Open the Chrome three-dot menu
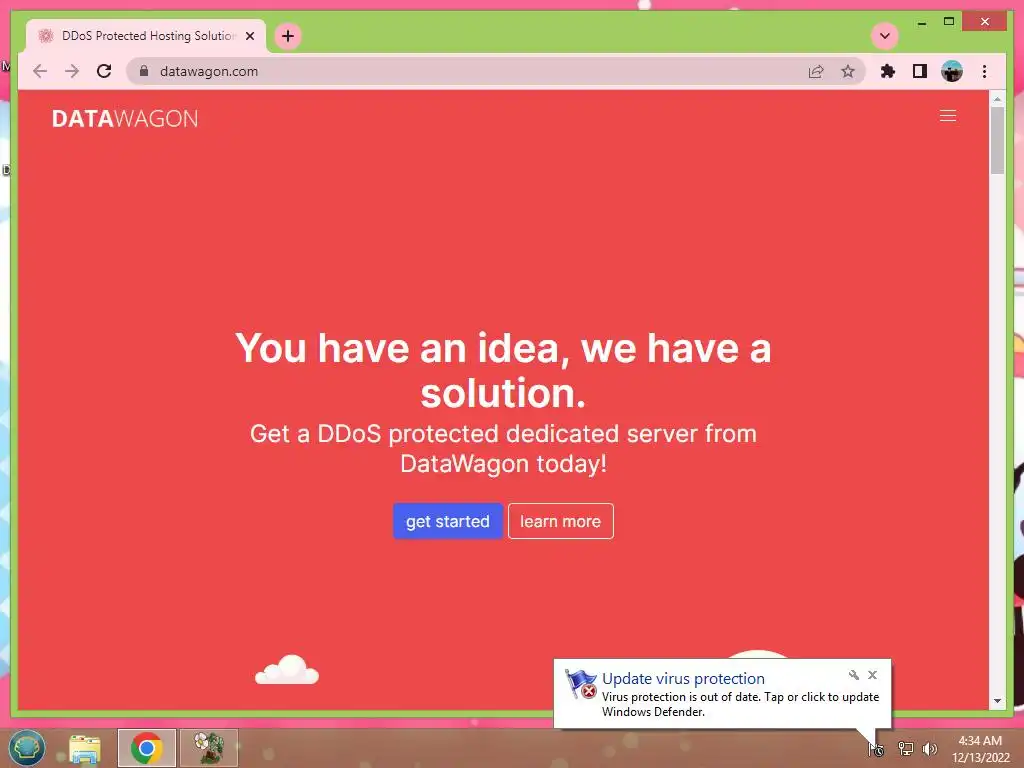Viewport: 1024px width, 768px height. coord(984,71)
